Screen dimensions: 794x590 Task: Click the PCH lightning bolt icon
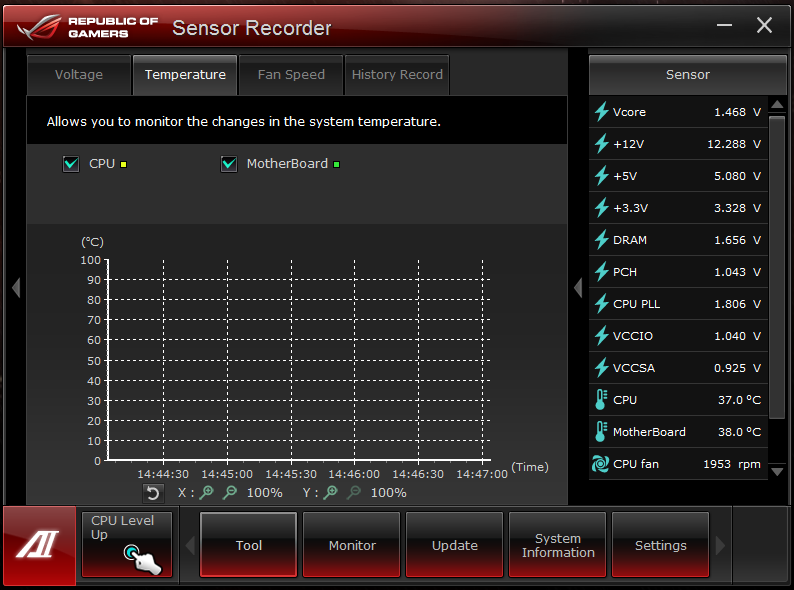coord(602,271)
